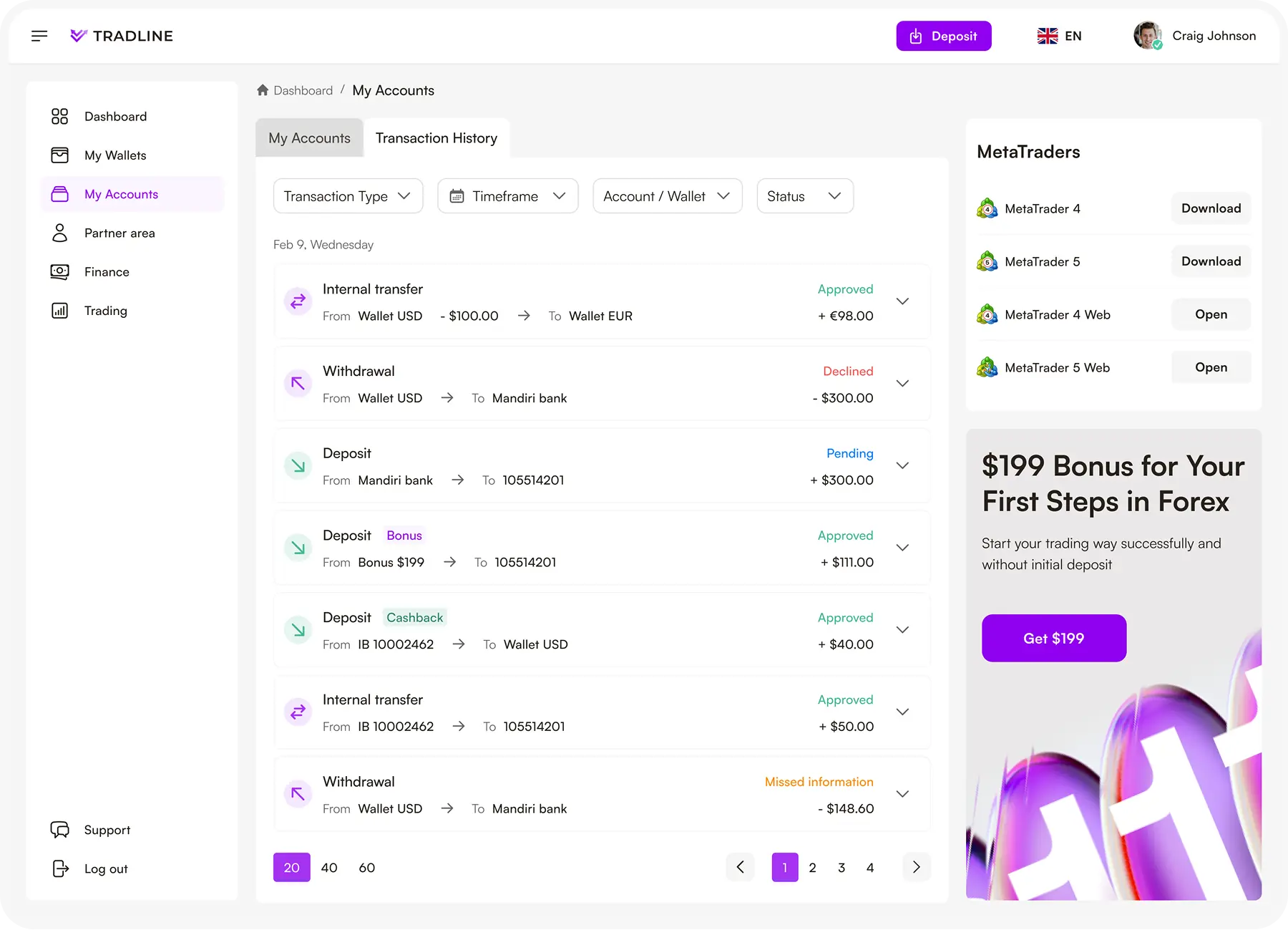Image resolution: width=1288 pixels, height=930 pixels.
Task: Click the MetaTrader 4 Web logo icon
Action: (x=987, y=314)
